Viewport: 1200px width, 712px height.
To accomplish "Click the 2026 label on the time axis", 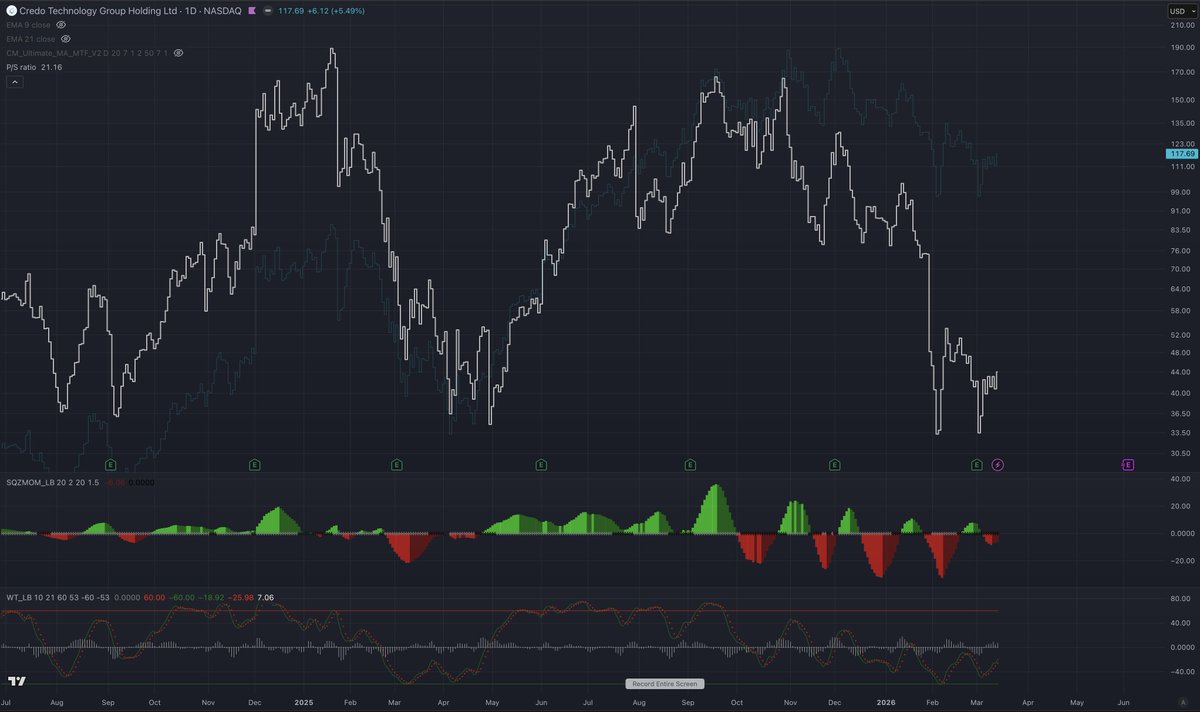I will [x=887, y=704].
